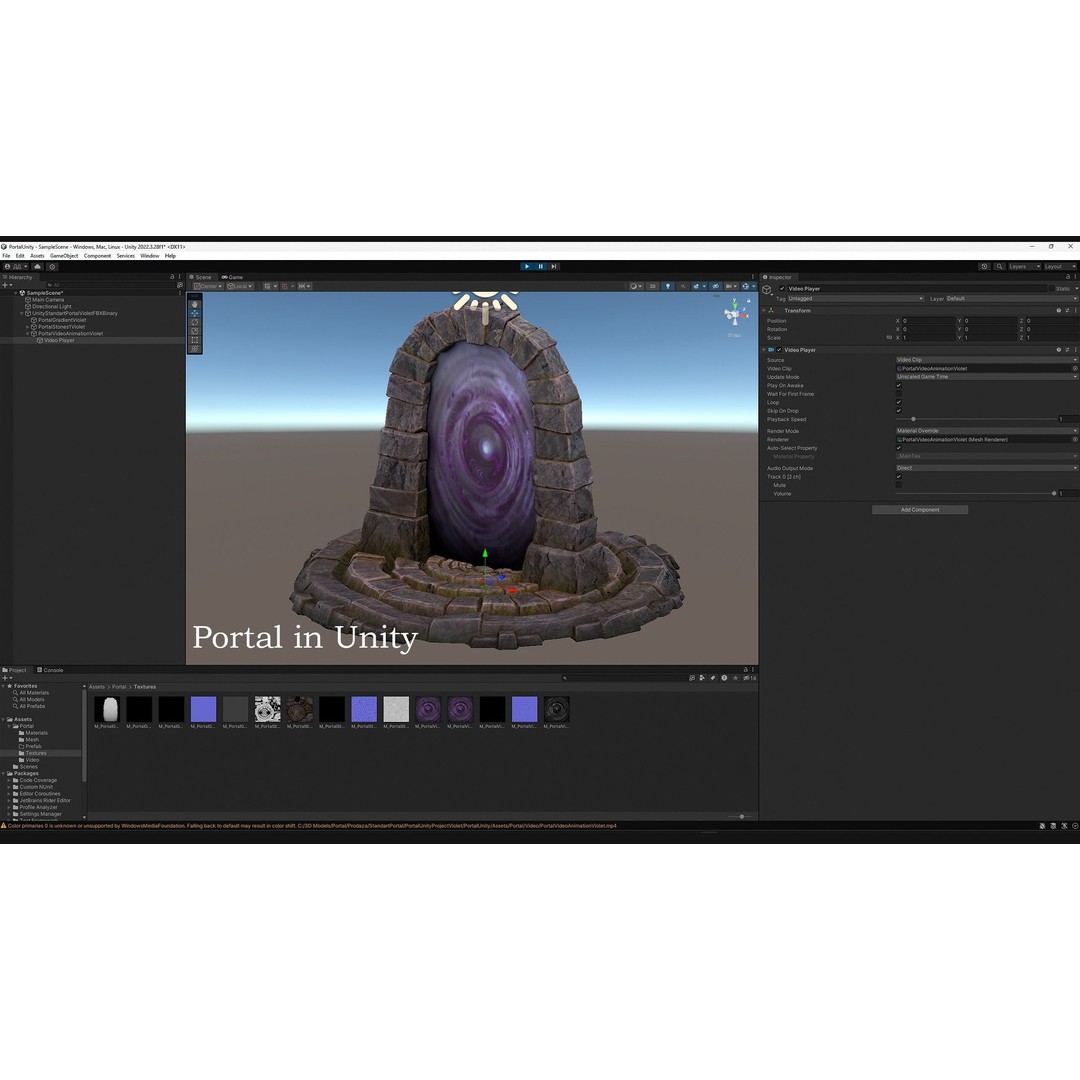Disable the Loop checkbox in Video Player
The image size is (1080, 1080).
898,402
